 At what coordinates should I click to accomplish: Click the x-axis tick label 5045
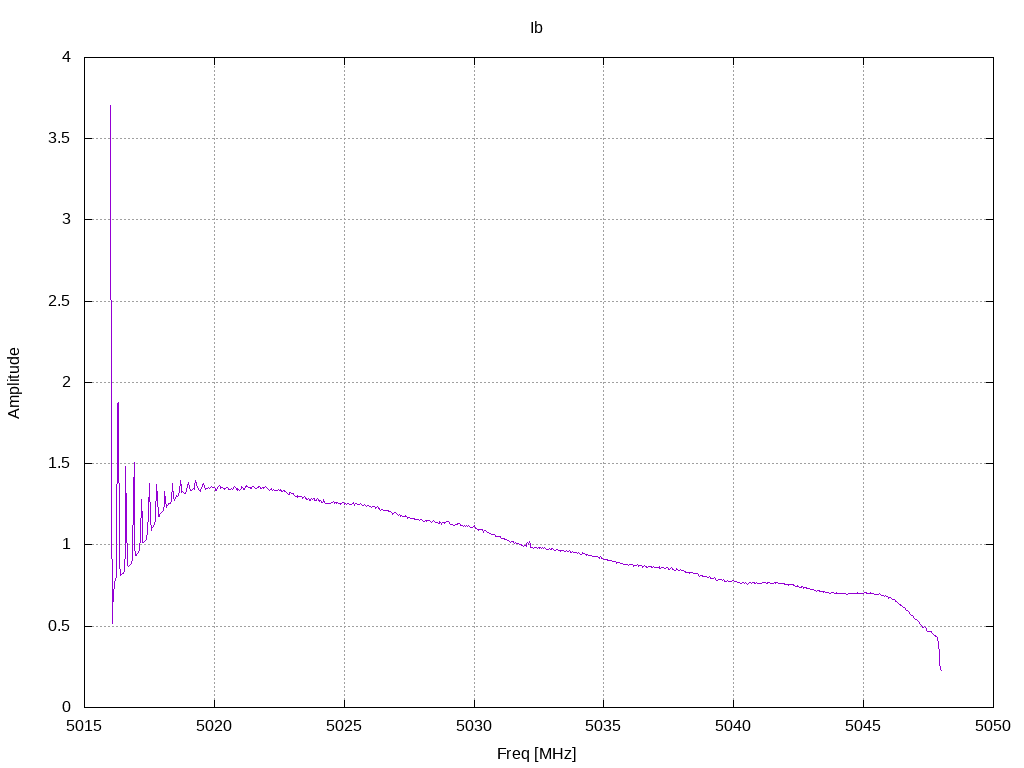click(863, 726)
